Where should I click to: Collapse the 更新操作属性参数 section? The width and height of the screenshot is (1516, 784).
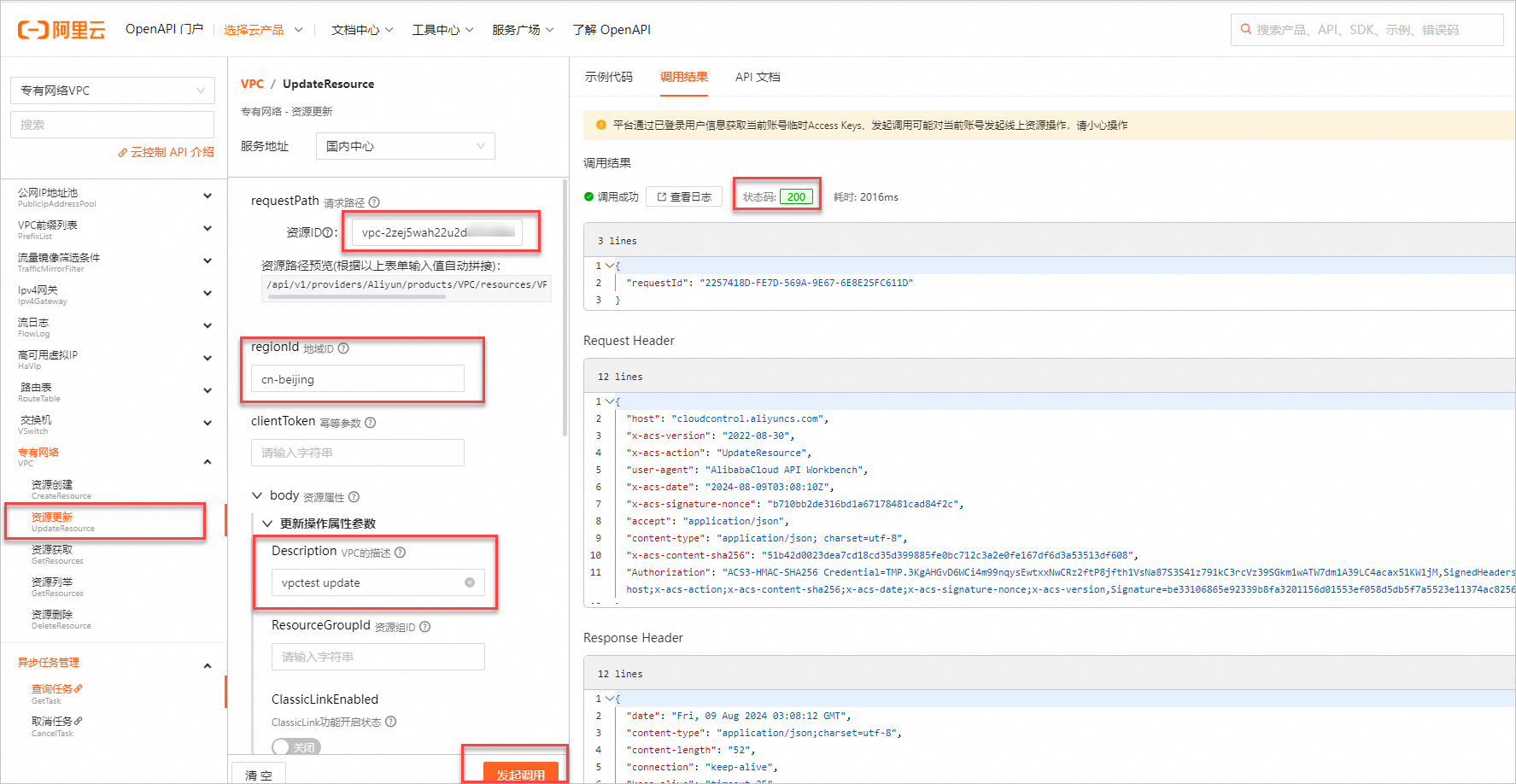(x=267, y=524)
